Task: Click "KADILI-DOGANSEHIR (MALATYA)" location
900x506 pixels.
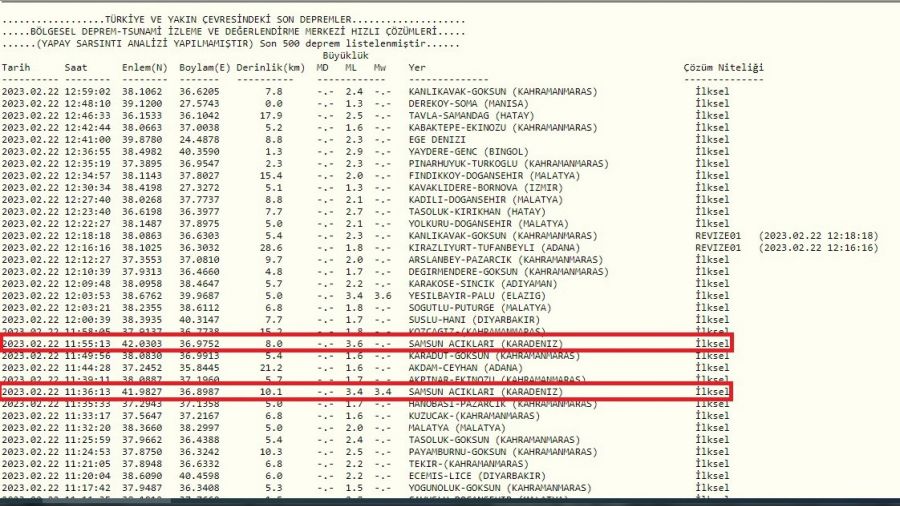Action: point(486,200)
